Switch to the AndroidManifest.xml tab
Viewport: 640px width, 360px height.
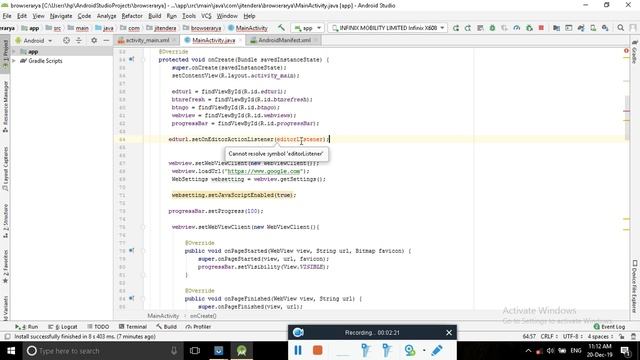click(284, 40)
